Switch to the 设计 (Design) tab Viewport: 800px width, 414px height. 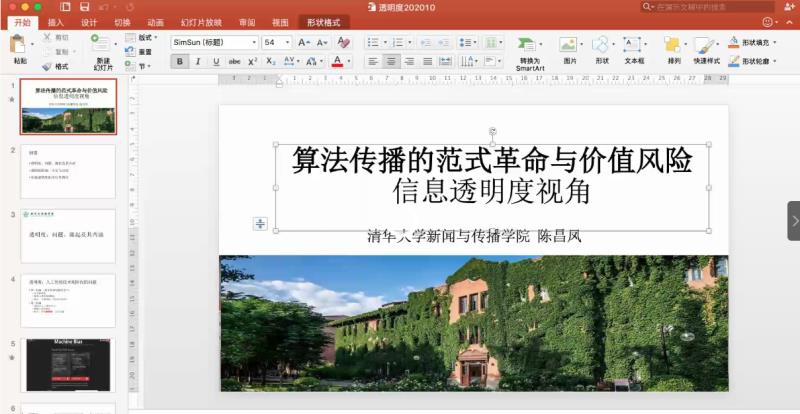89,22
